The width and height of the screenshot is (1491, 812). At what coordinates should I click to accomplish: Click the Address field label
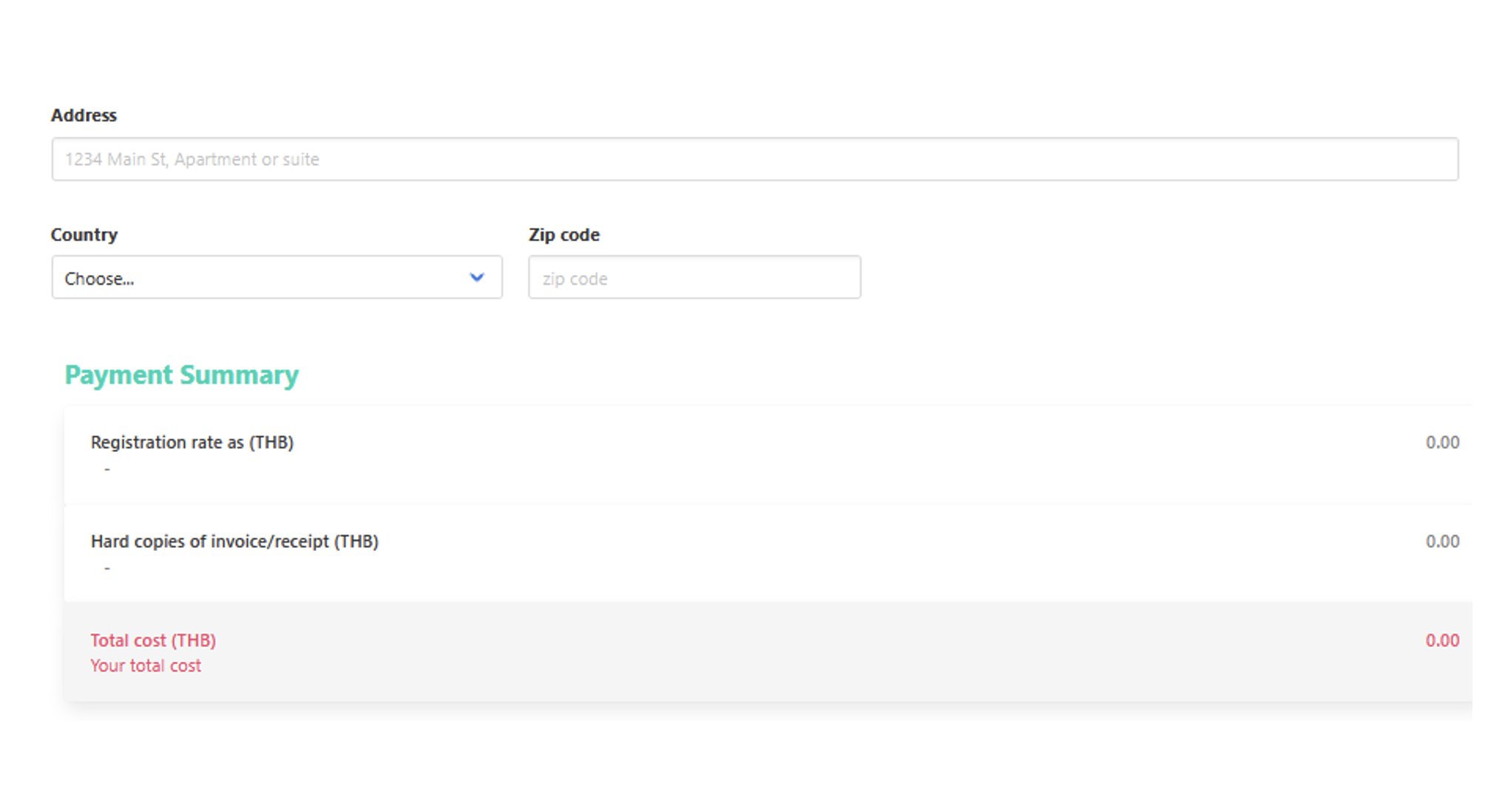click(x=84, y=115)
